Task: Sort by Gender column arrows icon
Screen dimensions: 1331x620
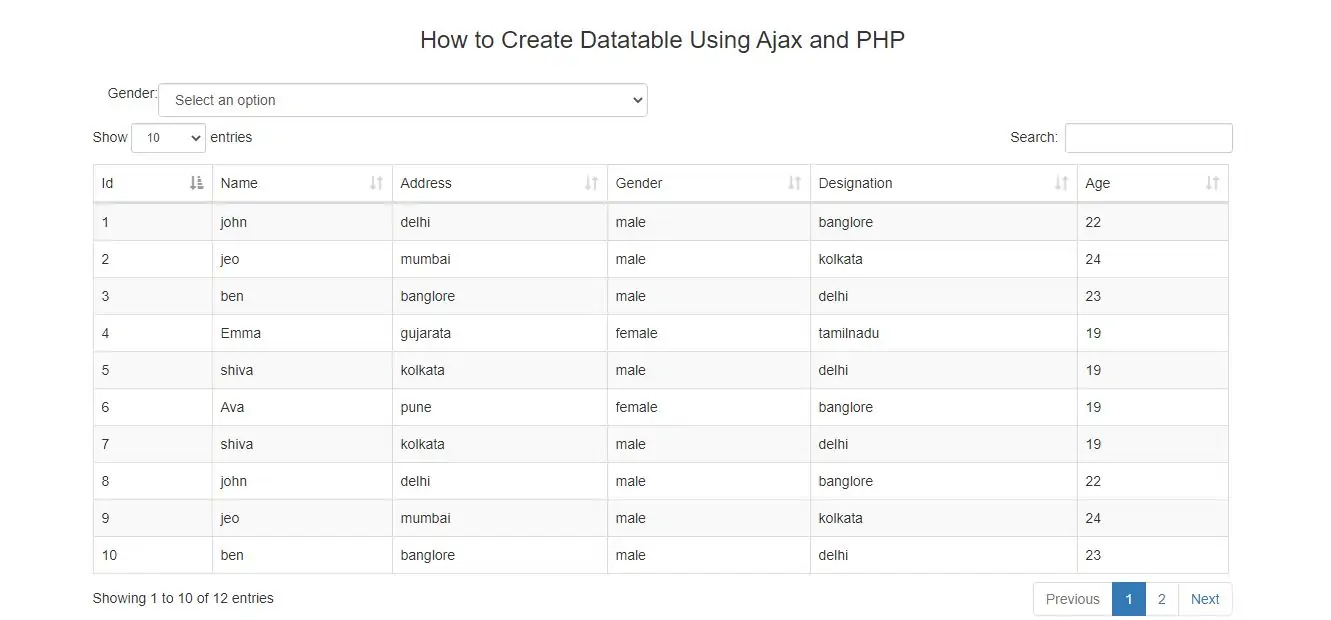Action: point(794,183)
